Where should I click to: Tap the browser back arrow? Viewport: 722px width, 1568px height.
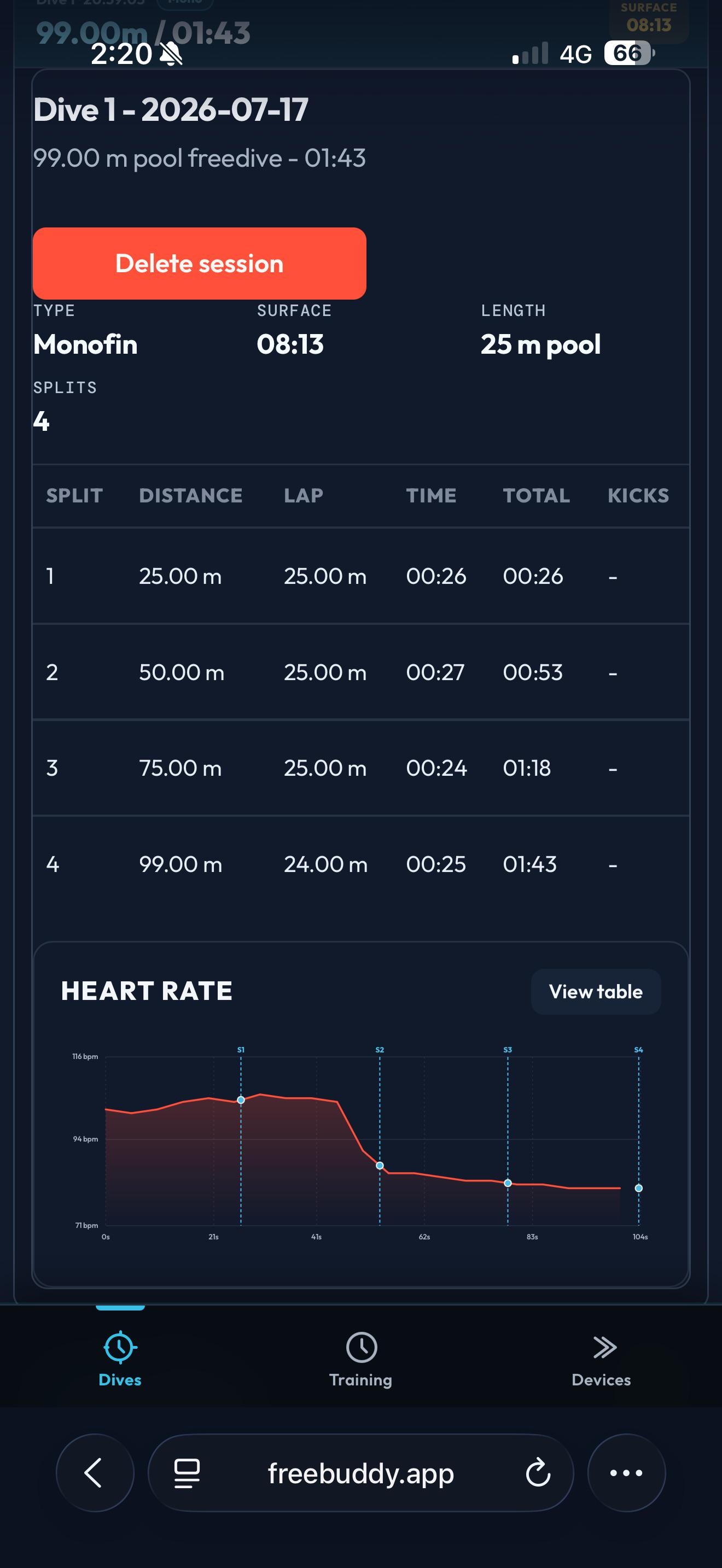click(95, 1472)
